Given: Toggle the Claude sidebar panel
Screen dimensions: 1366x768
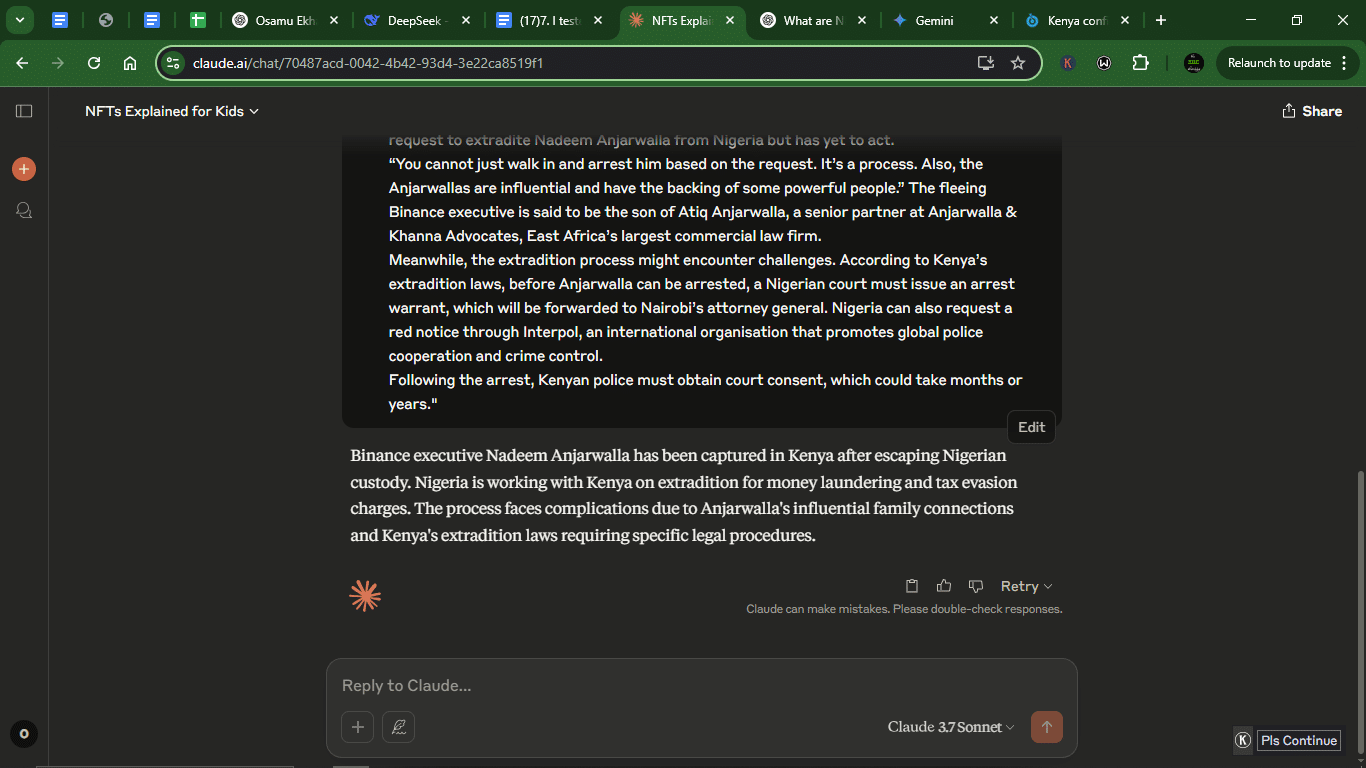Looking at the screenshot, I should 24,111.
